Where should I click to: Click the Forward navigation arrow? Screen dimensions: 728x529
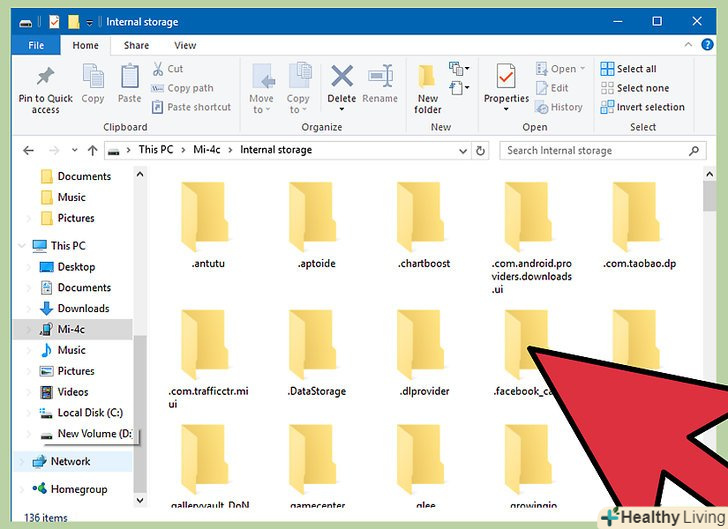54,150
